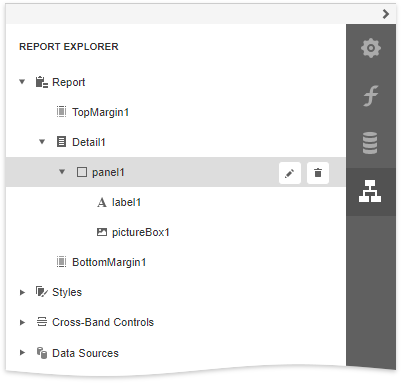This screenshot has width=401, height=383.
Task: Expand the Data Sources node
Action: tap(22, 353)
